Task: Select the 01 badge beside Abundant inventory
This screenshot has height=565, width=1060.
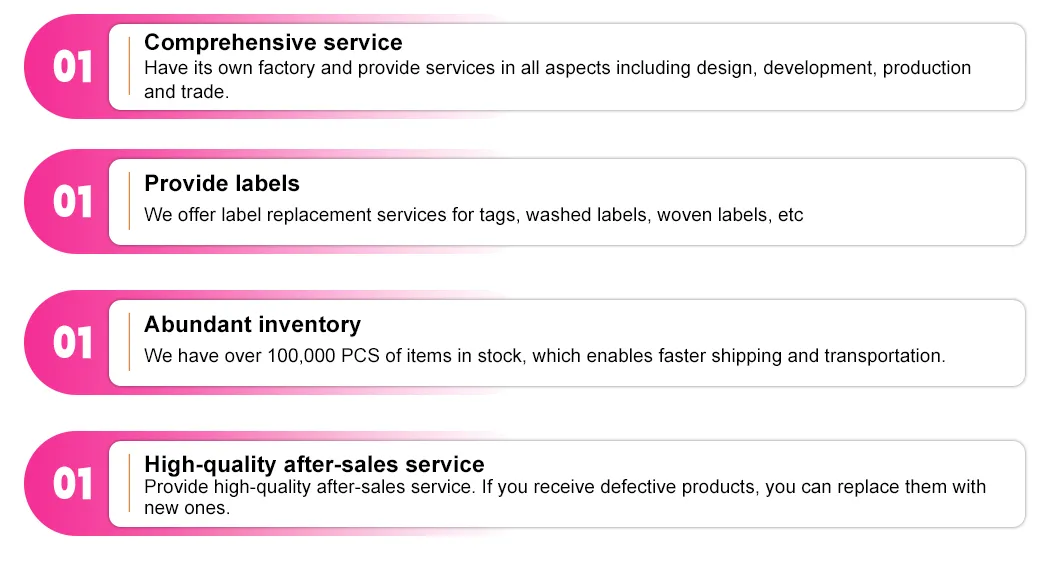Action: click(72, 343)
